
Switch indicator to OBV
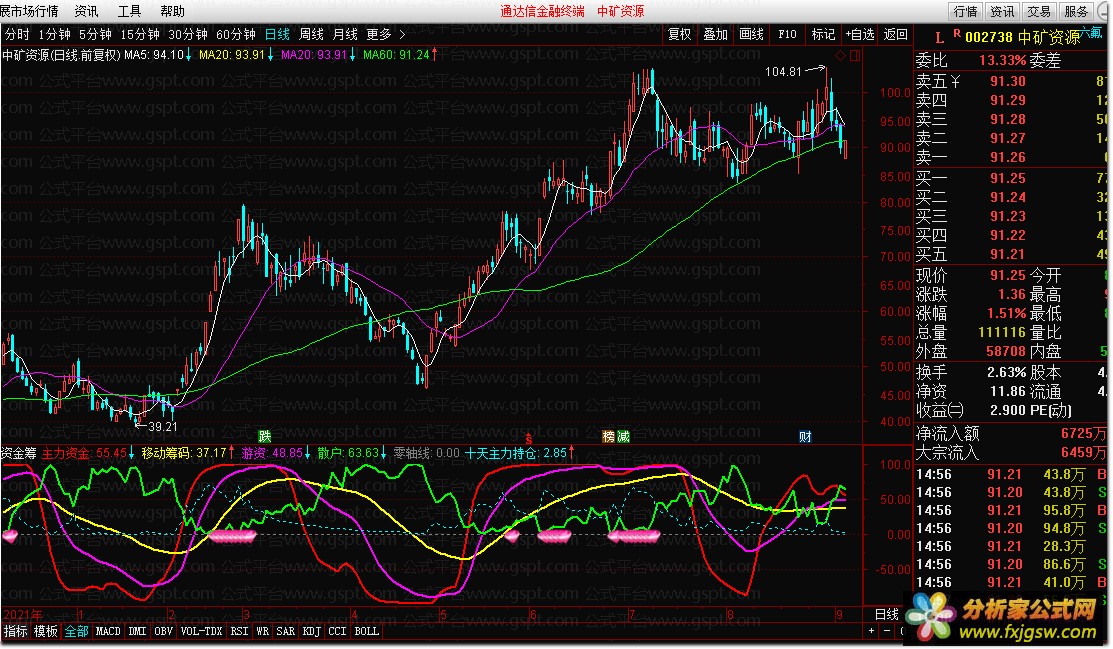point(163,631)
